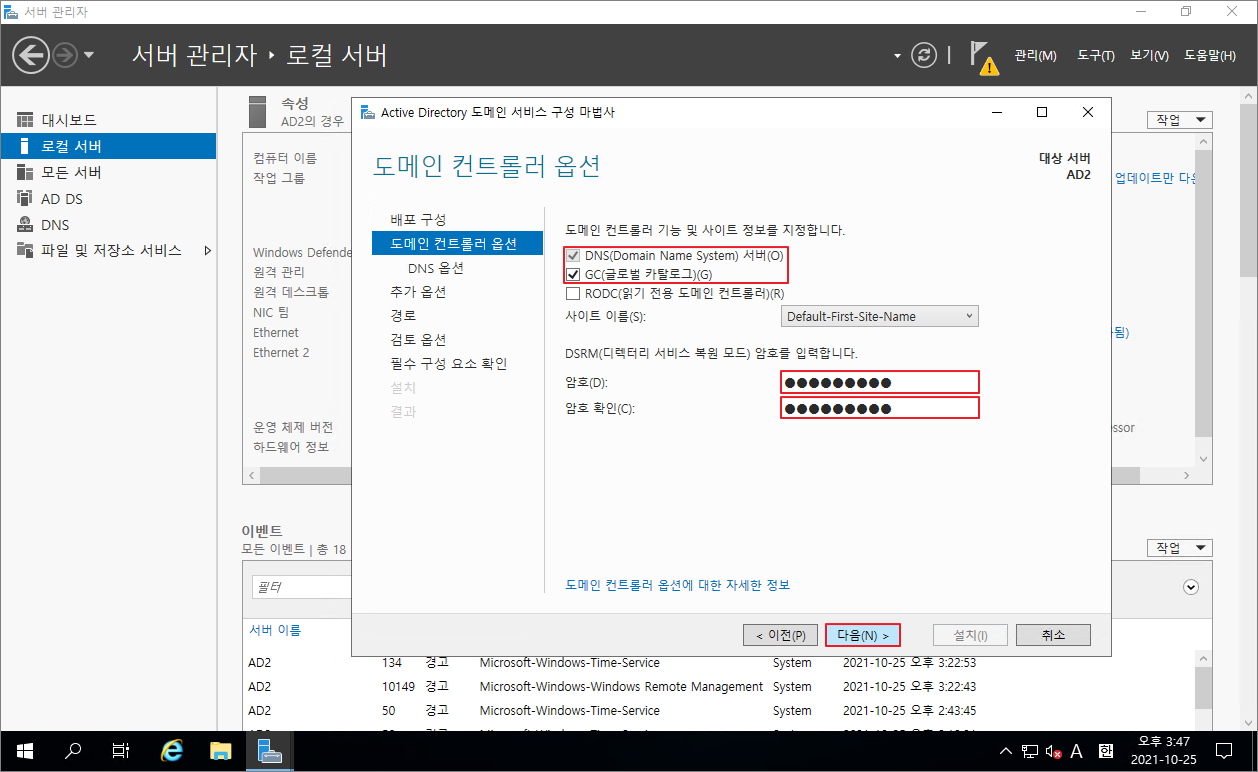Toggle GC(글로벌 카탈로그) checkbox
The image size is (1258, 772).
point(573,274)
